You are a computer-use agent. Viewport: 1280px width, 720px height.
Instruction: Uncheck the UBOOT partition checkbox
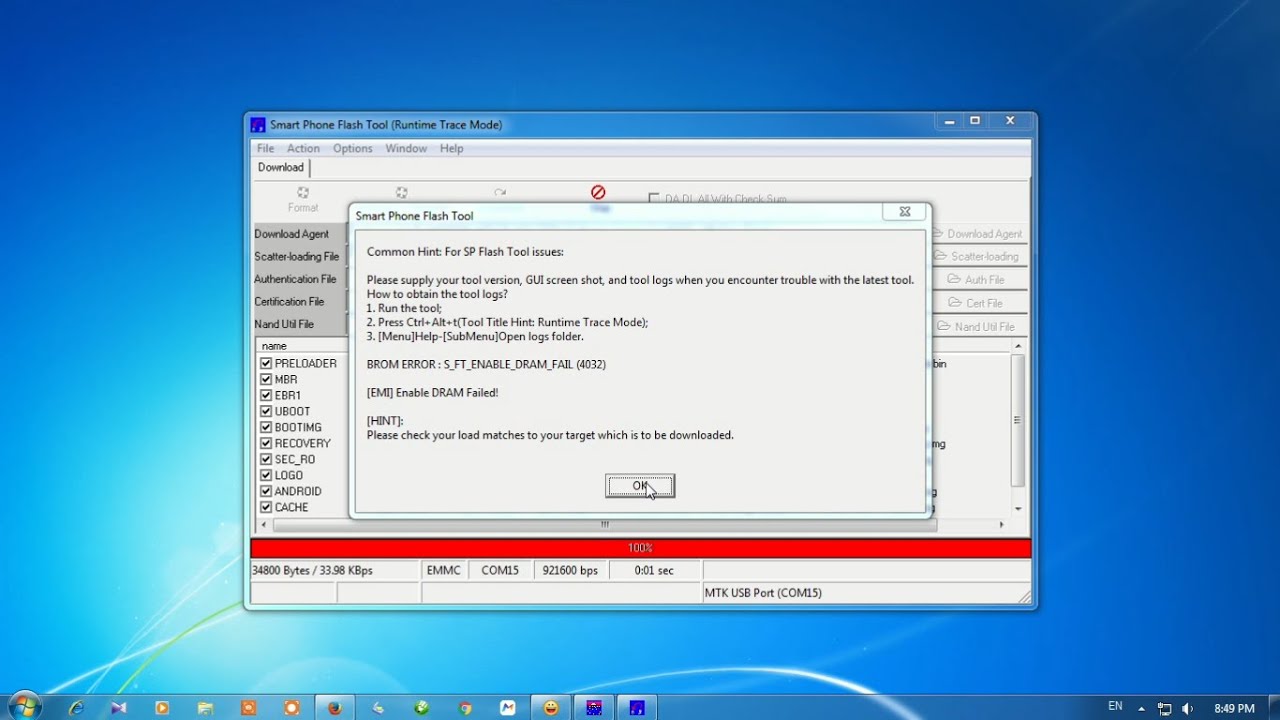pos(266,411)
